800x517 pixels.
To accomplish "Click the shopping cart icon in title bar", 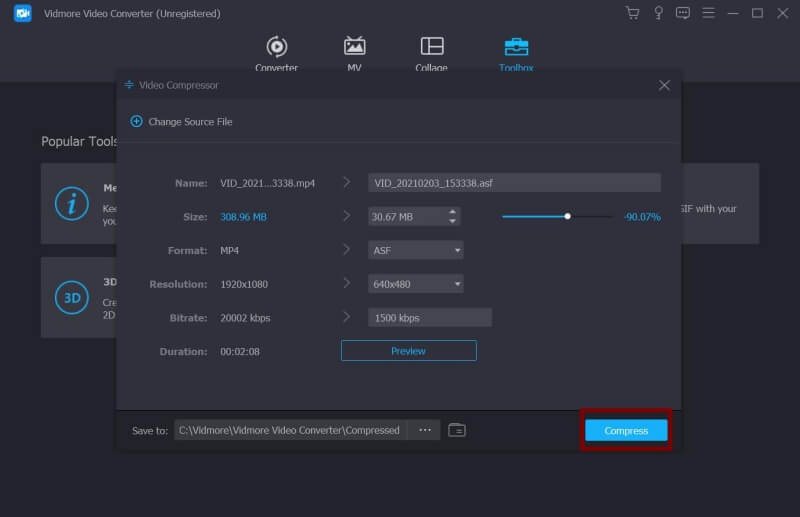I will click(632, 13).
